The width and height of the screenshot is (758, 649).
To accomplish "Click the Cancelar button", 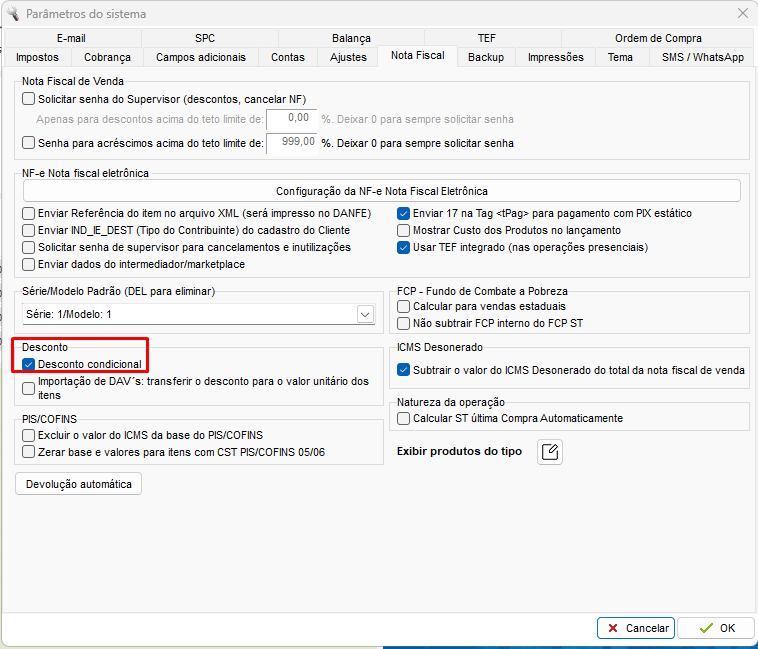I will coord(635,628).
